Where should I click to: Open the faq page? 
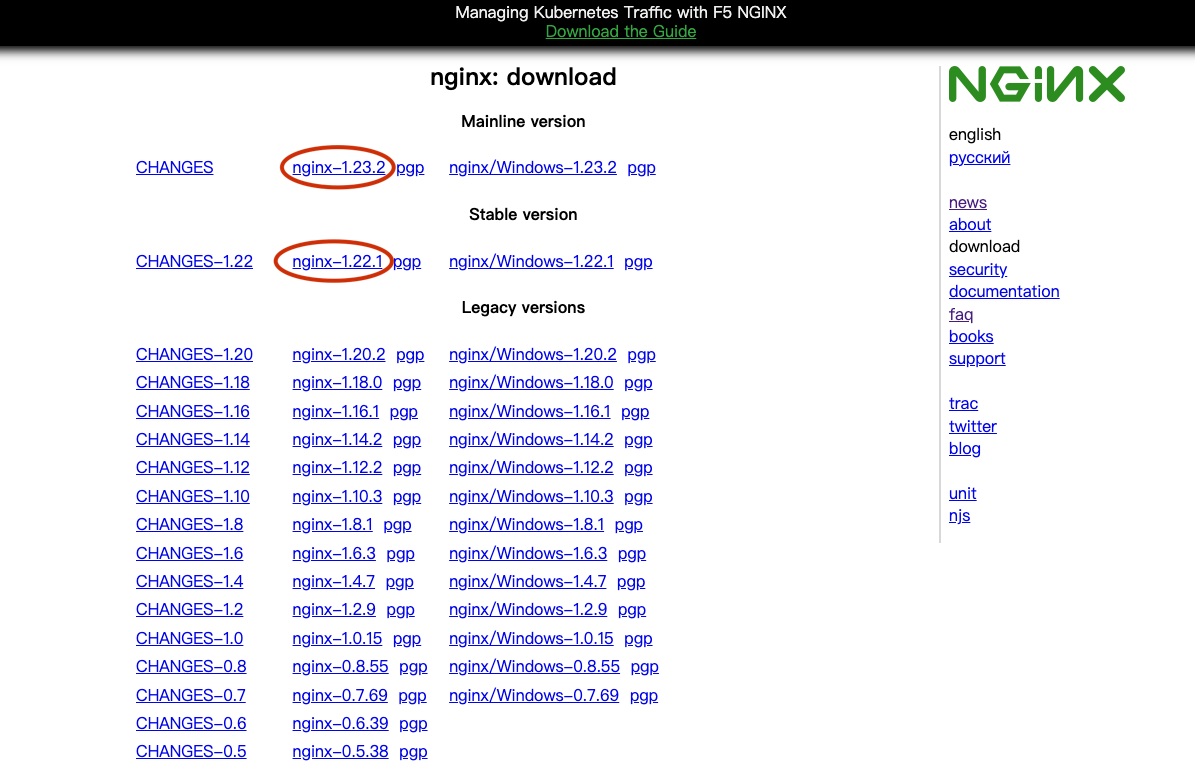(961, 315)
